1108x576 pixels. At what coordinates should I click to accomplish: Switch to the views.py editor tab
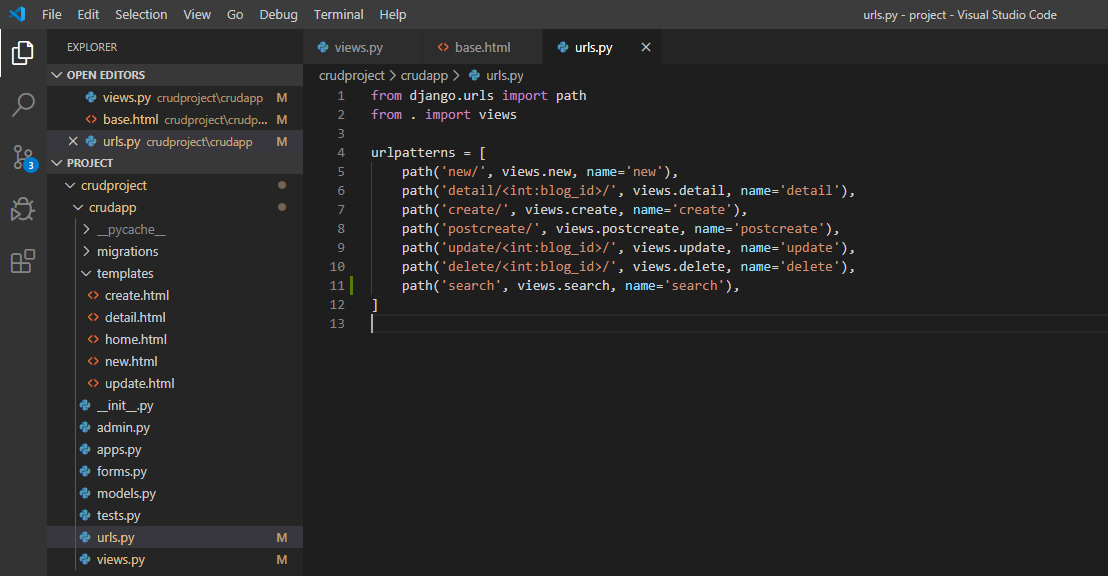pos(363,47)
